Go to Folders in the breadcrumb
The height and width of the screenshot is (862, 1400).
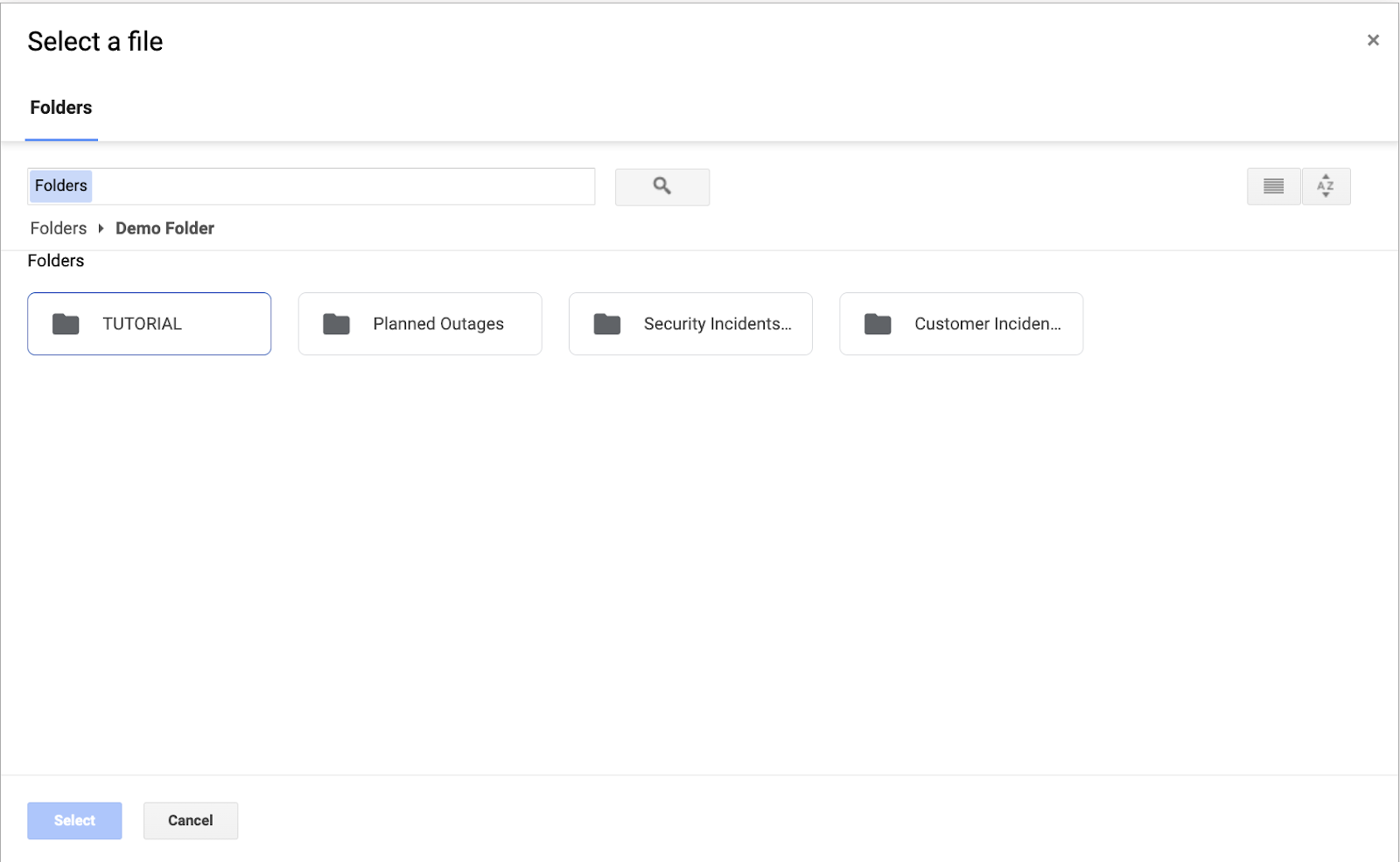coord(59,228)
